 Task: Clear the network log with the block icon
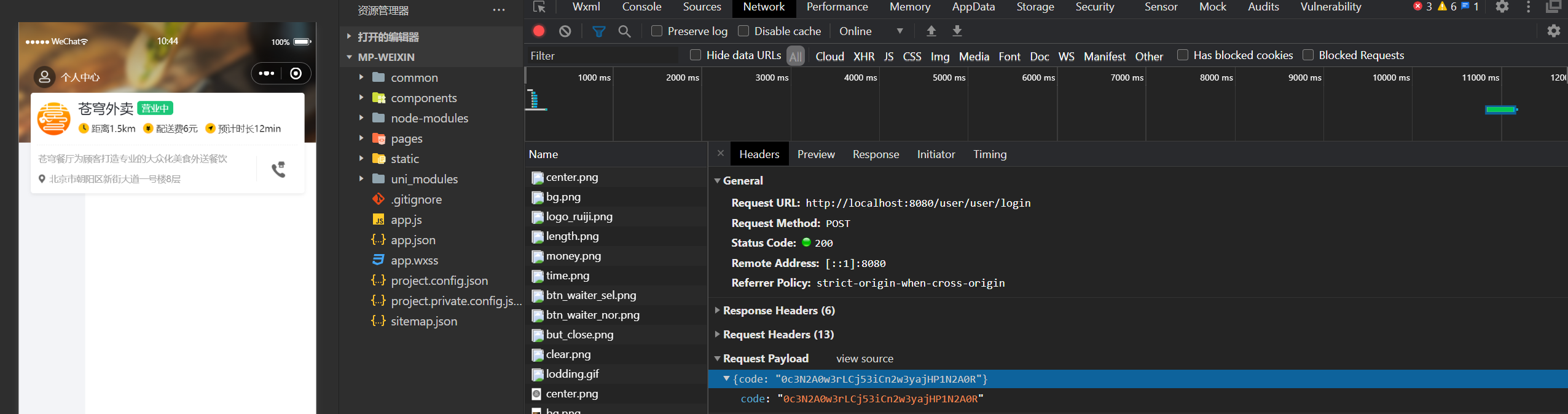[x=565, y=31]
